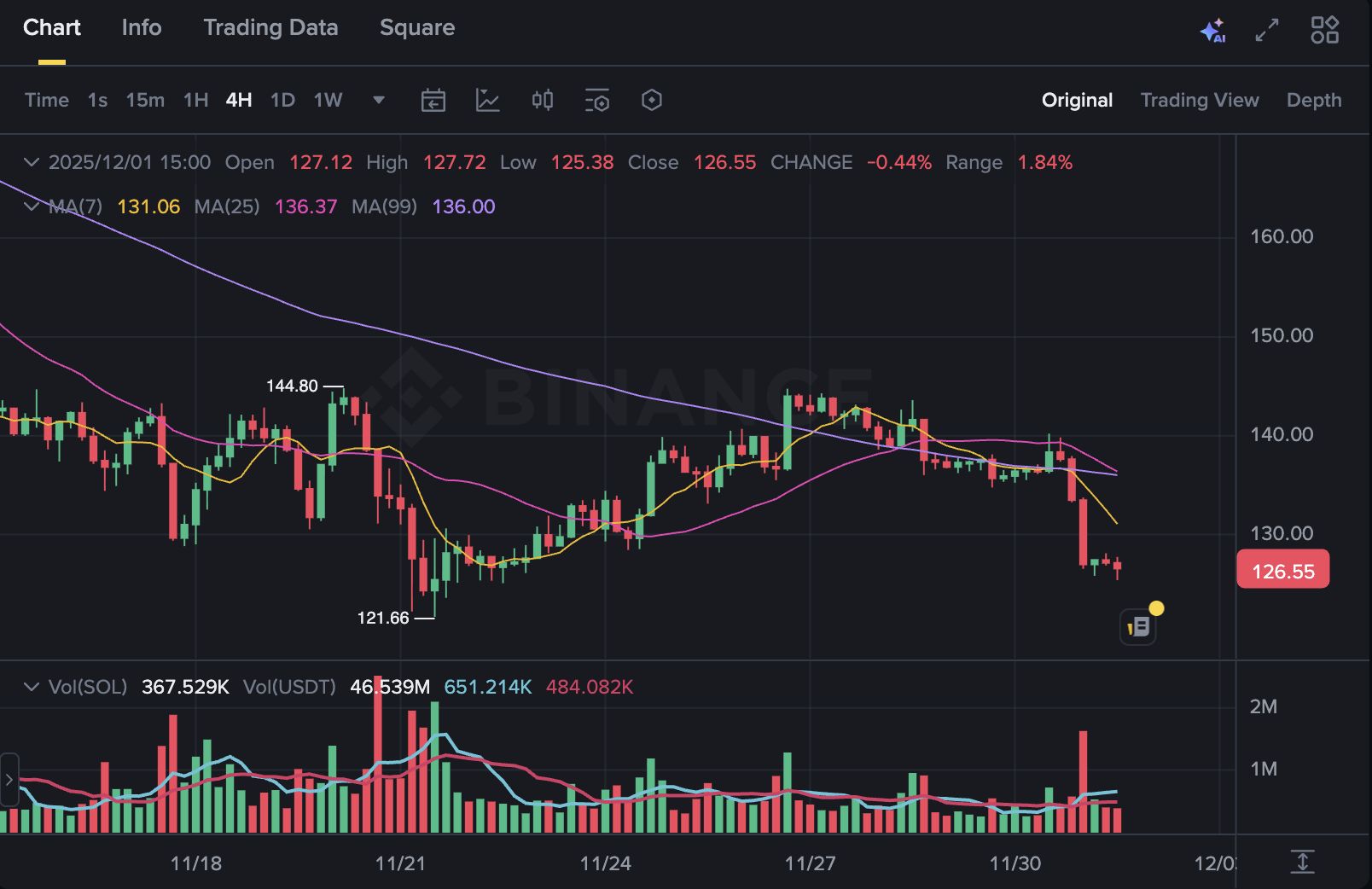
Task: Select the 1D timeframe
Action: click(x=282, y=100)
